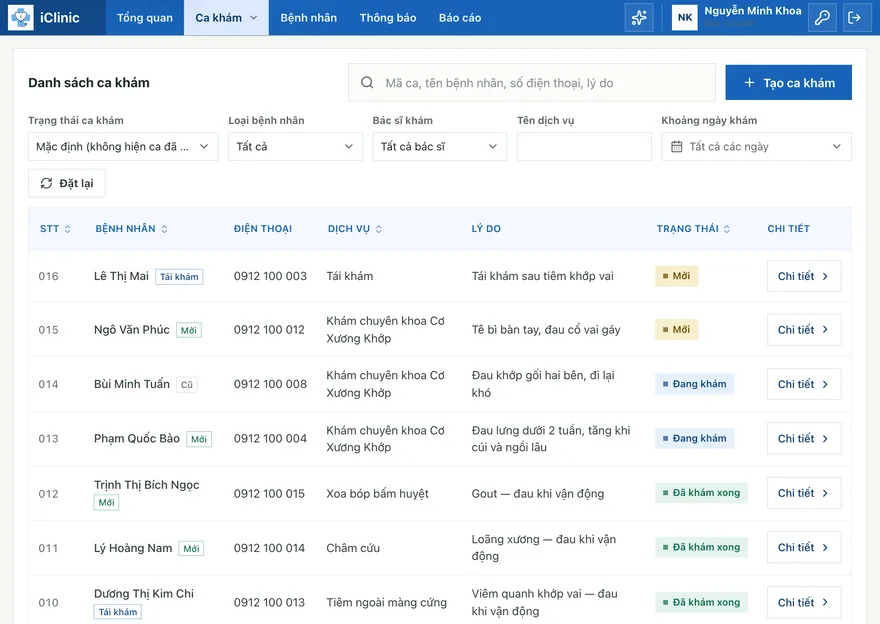Sort by the DỊCH VỤ column arrows
Viewport: 880px width, 624px height.
tap(379, 229)
